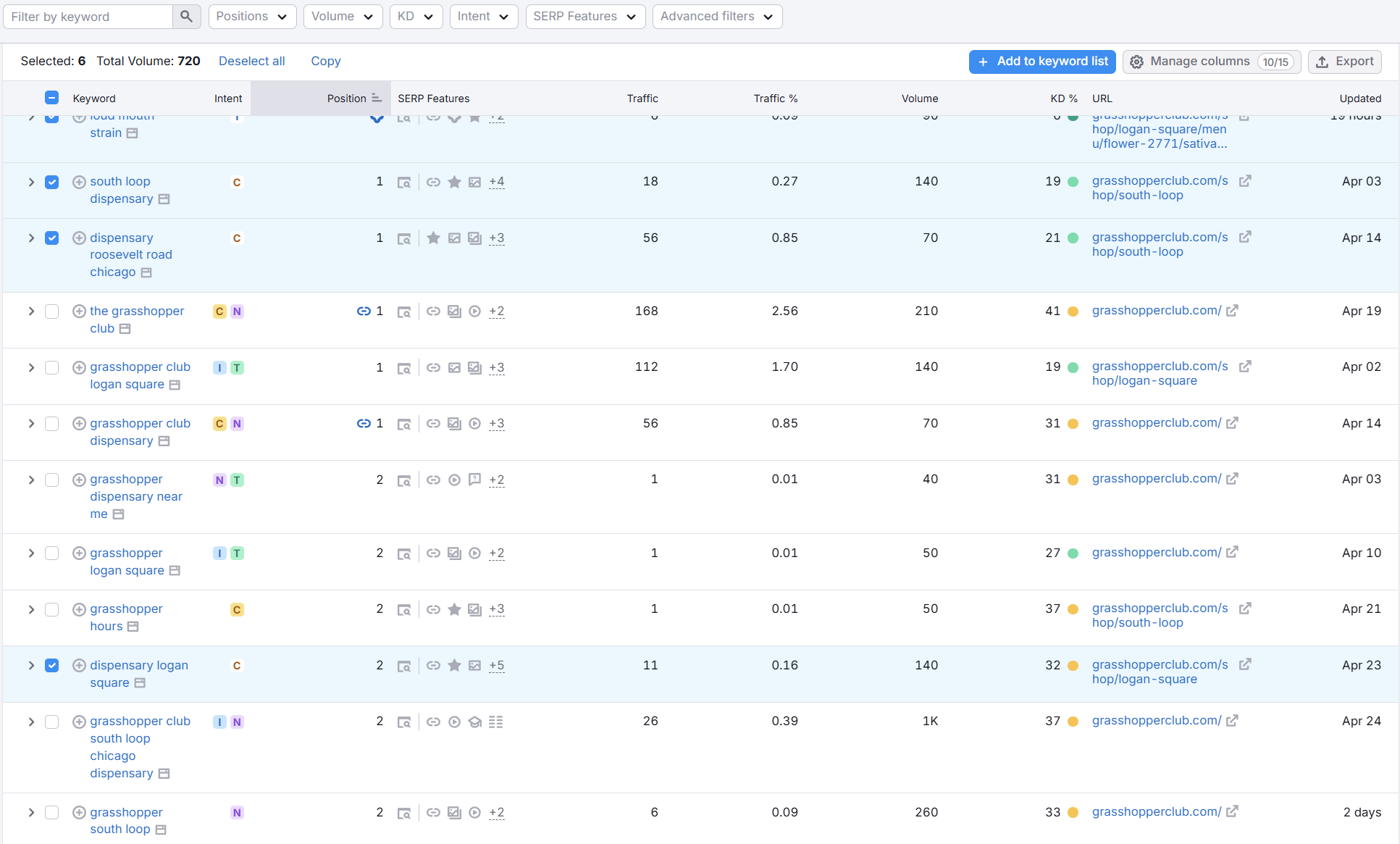Screen dimensions: 1400x844
Task: Check the grasshopper club row checkbox
Action: point(51,312)
